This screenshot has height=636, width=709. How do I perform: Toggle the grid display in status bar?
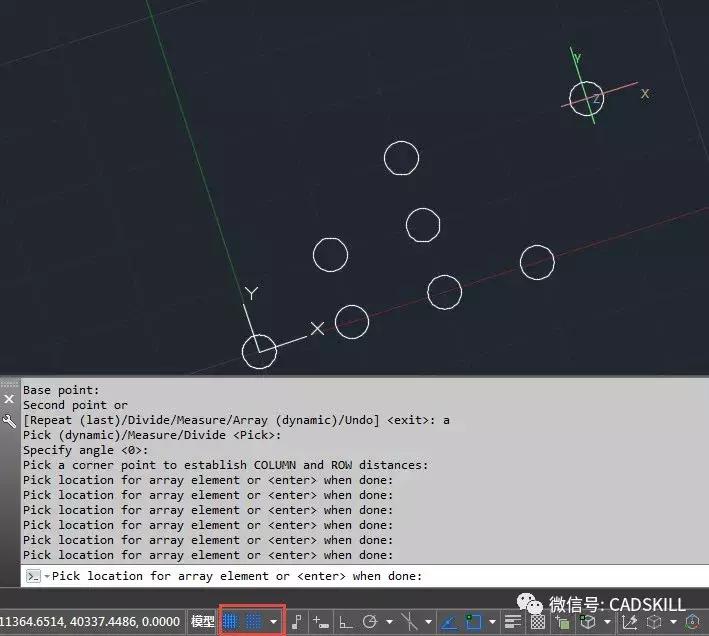232,621
